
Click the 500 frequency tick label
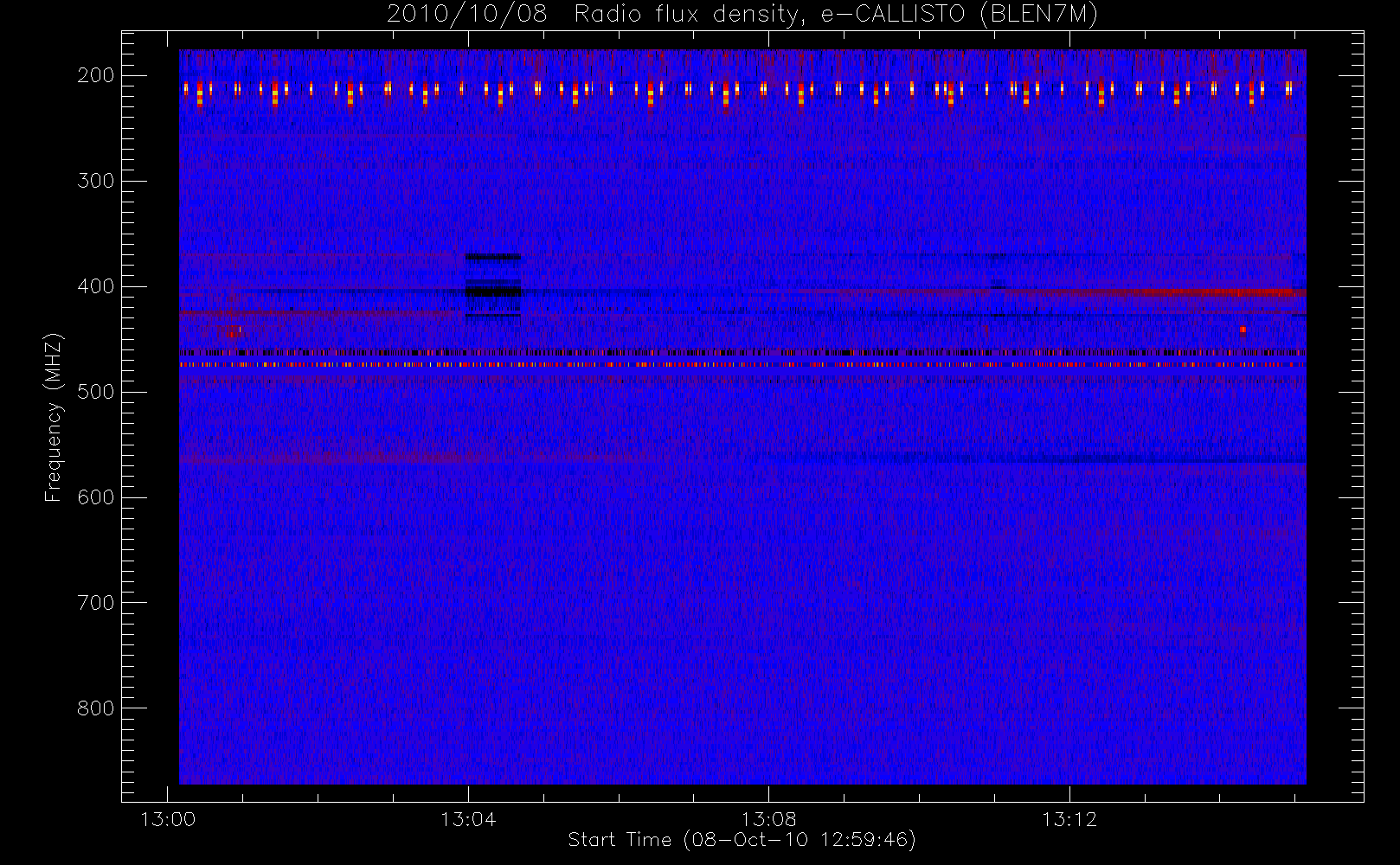pyautogui.click(x=96, y=392)
